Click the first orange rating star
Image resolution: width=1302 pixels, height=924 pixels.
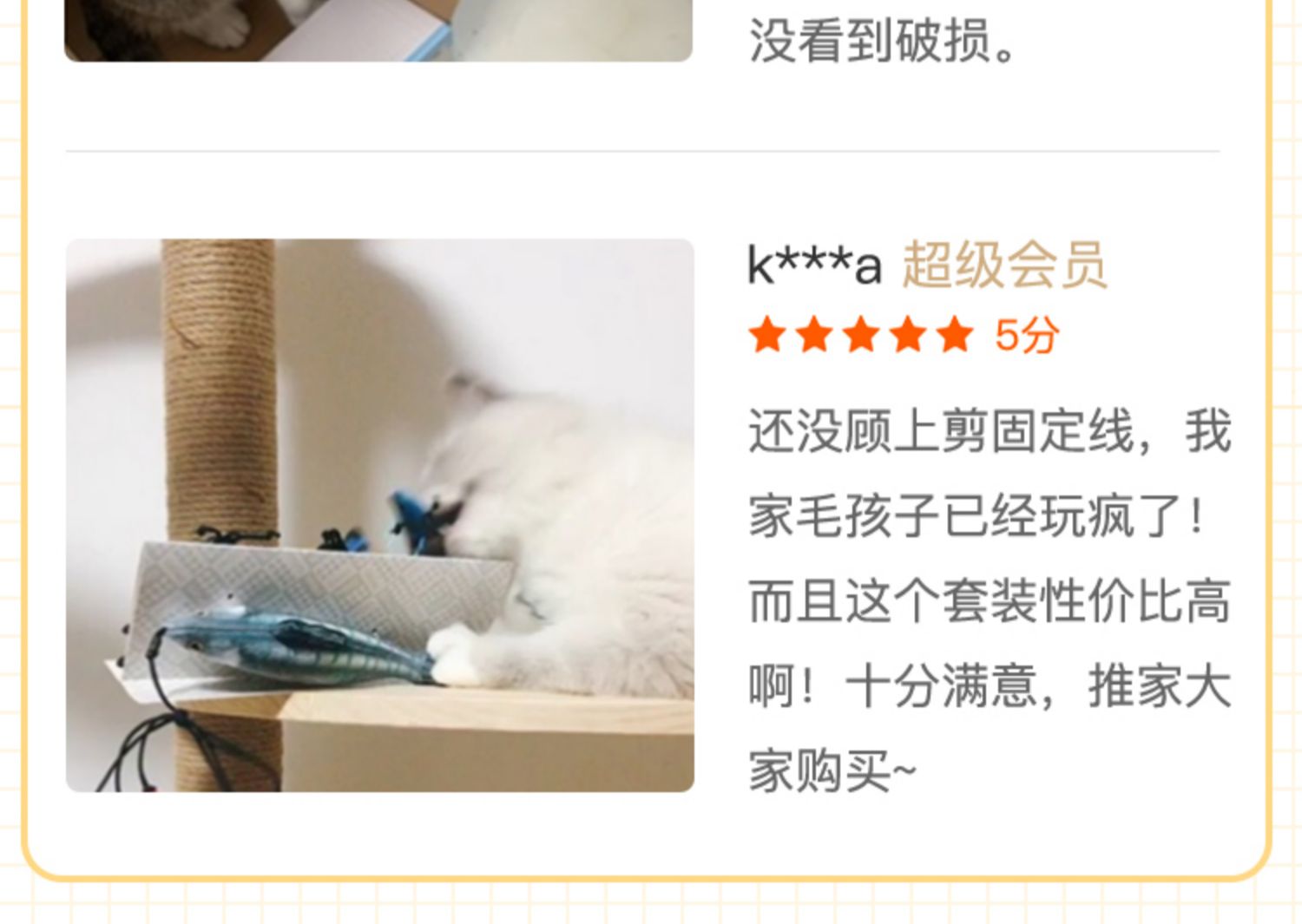(768, 335)
